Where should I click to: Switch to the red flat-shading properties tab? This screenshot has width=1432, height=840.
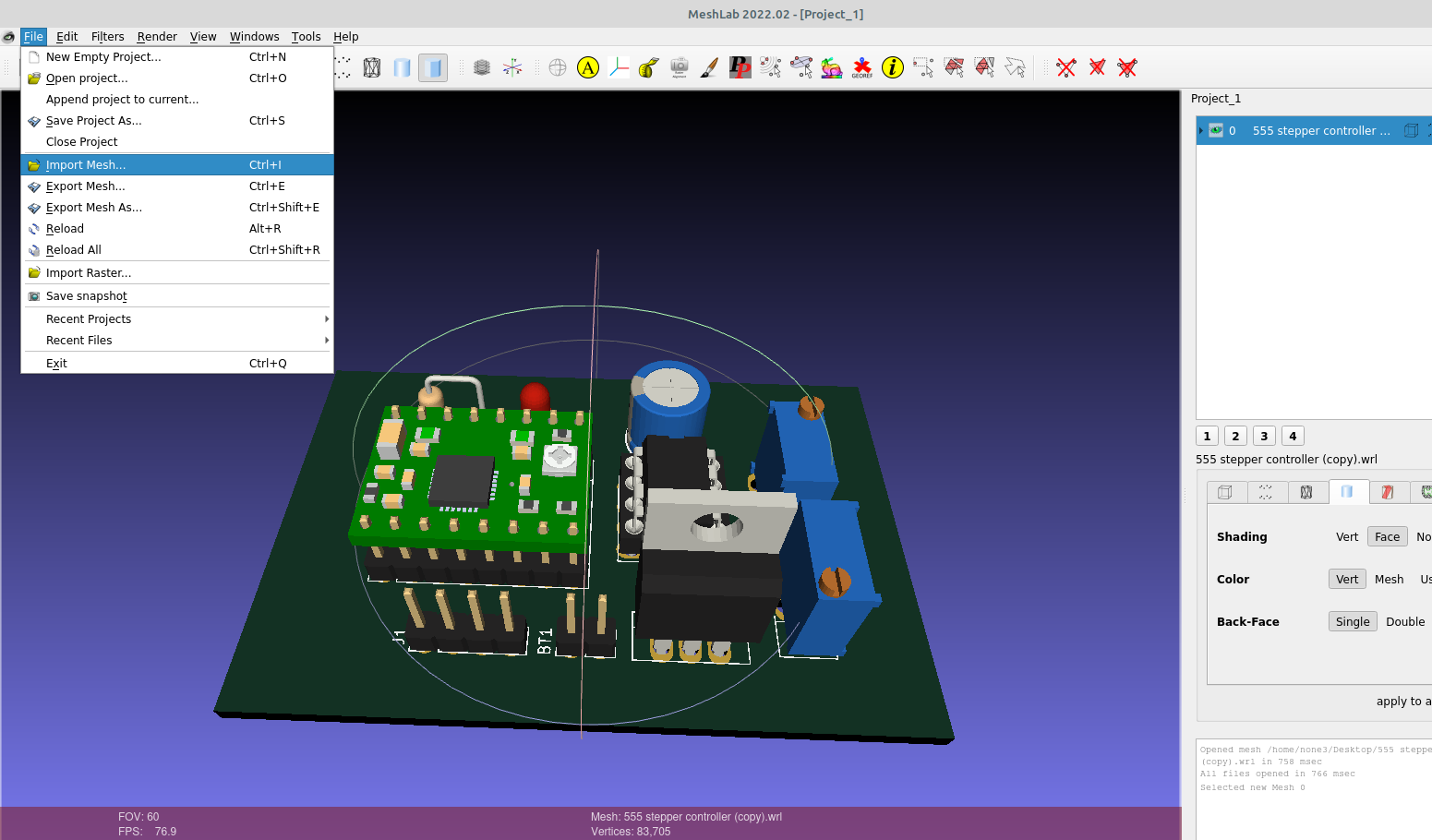1390,492
